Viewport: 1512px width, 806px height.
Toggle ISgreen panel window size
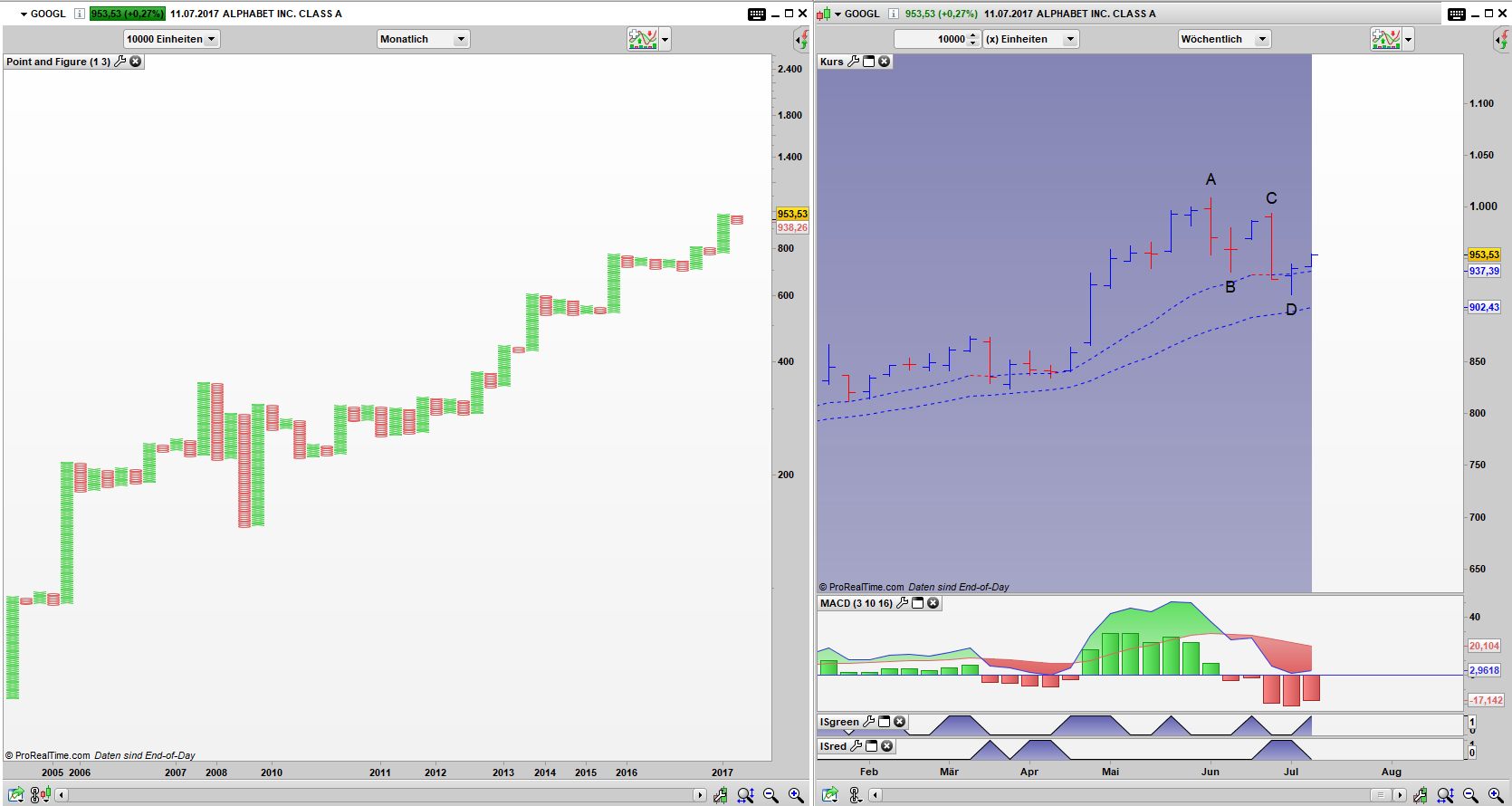tap(885, 722)
